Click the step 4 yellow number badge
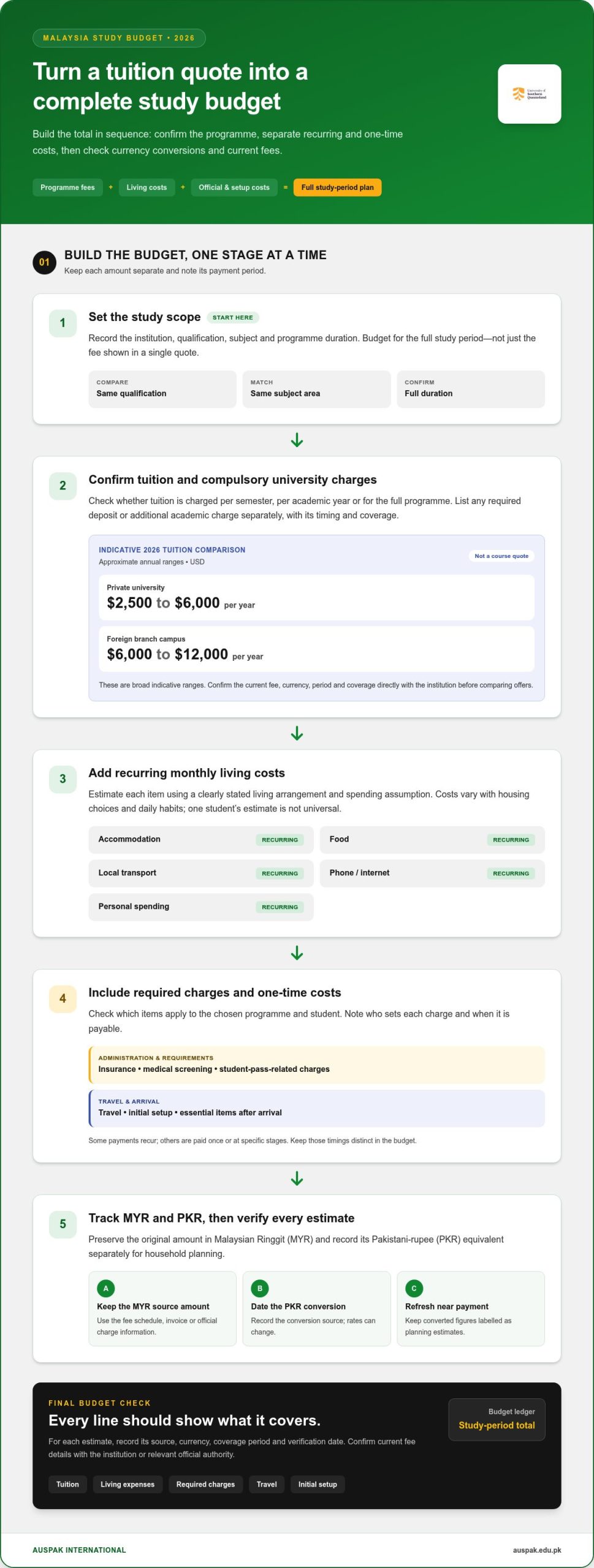 click(x=63, y=998)
